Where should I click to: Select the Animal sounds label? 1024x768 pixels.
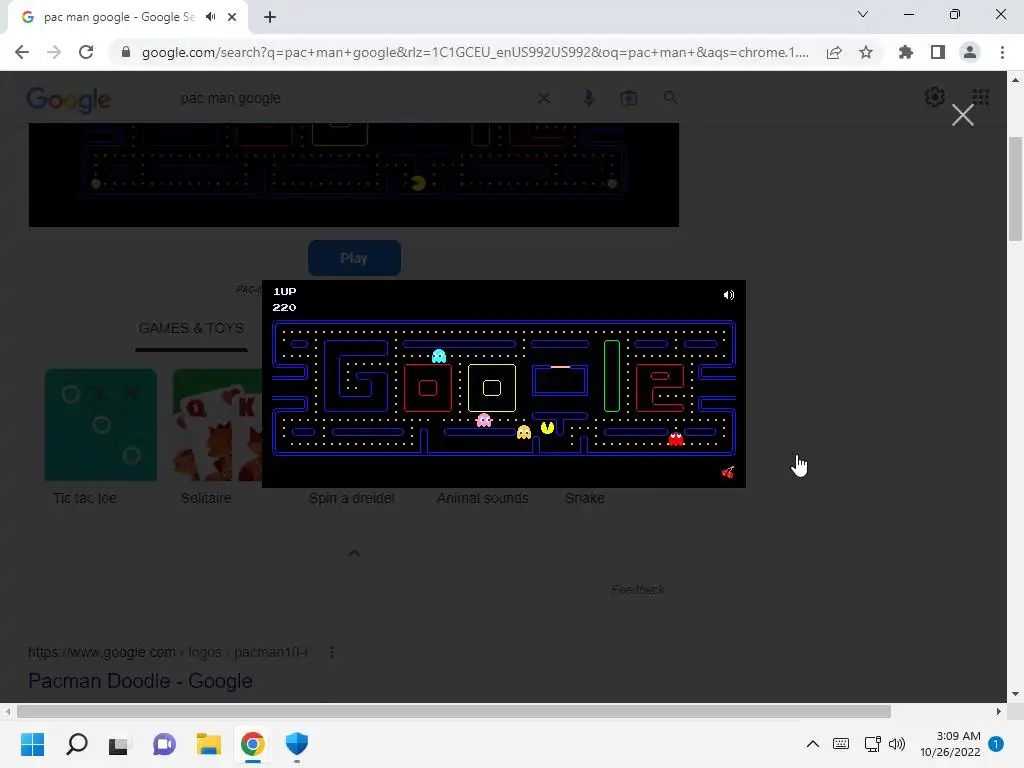pos(483,498)
